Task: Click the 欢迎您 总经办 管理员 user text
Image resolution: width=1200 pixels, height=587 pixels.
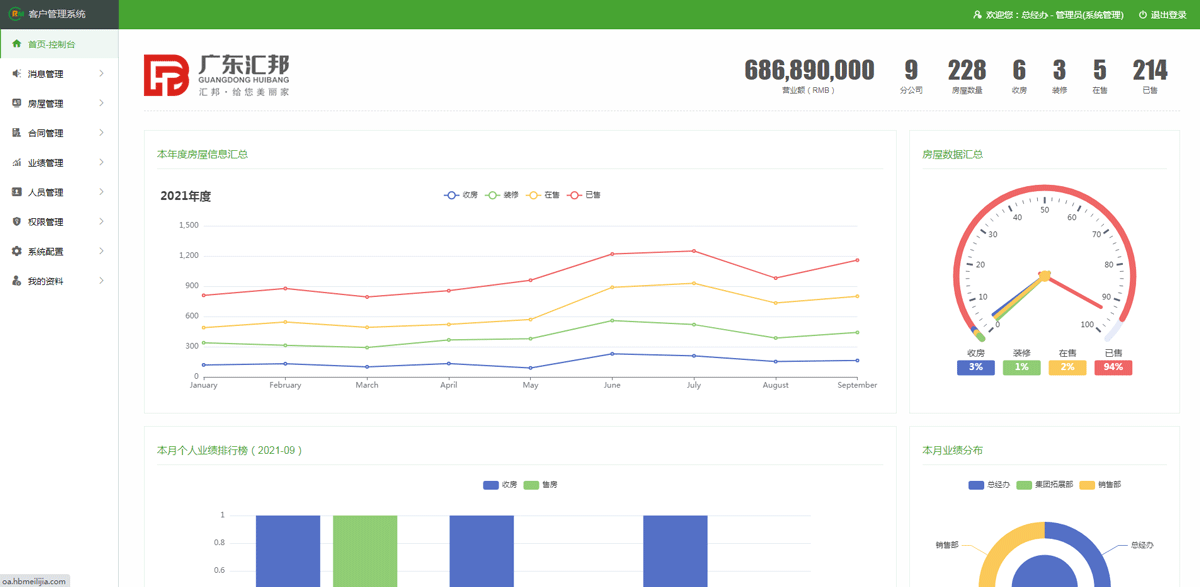Action: click(1054, 15)
